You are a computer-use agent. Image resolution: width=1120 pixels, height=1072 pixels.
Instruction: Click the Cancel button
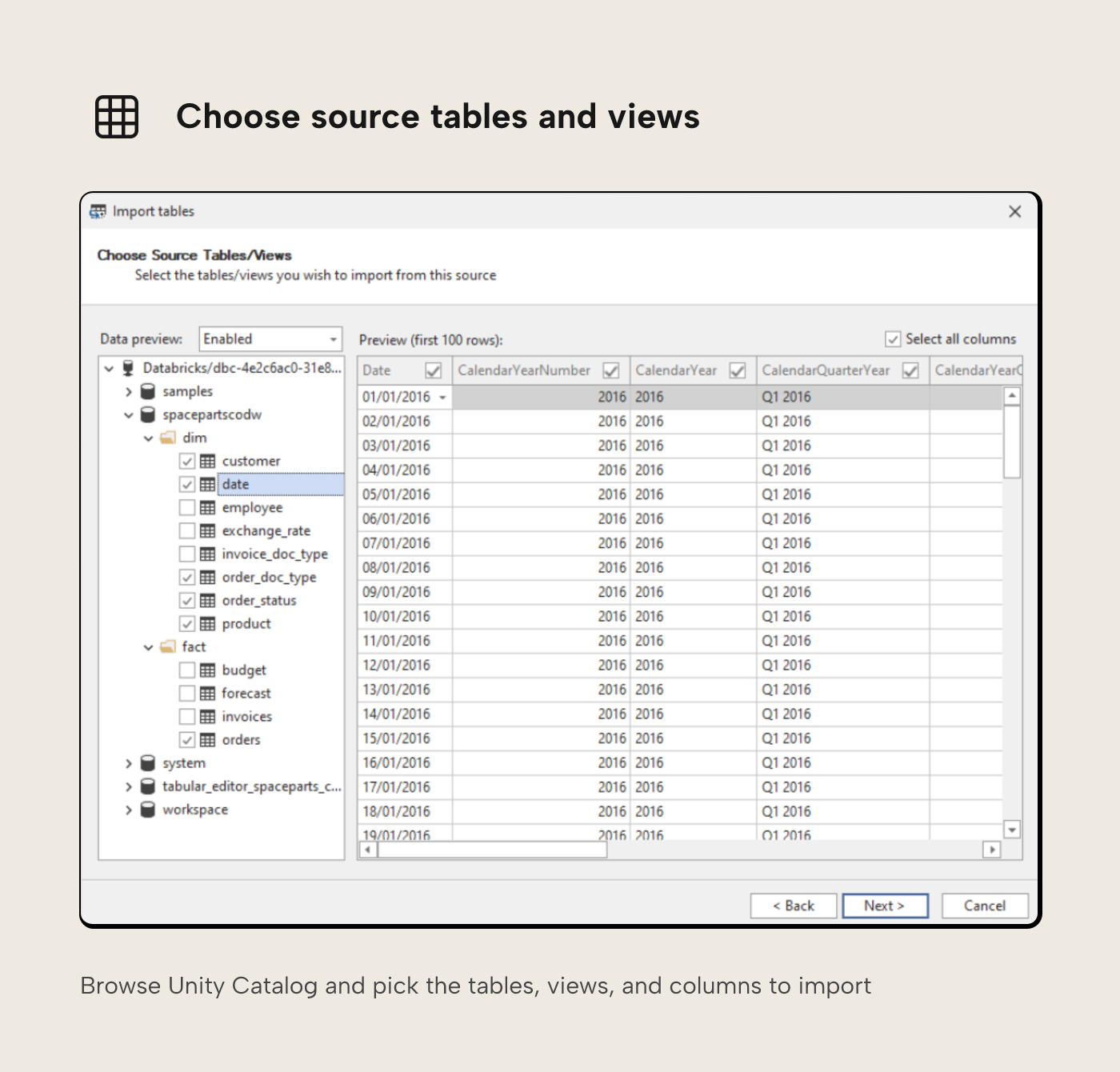(x=985, y=906)
